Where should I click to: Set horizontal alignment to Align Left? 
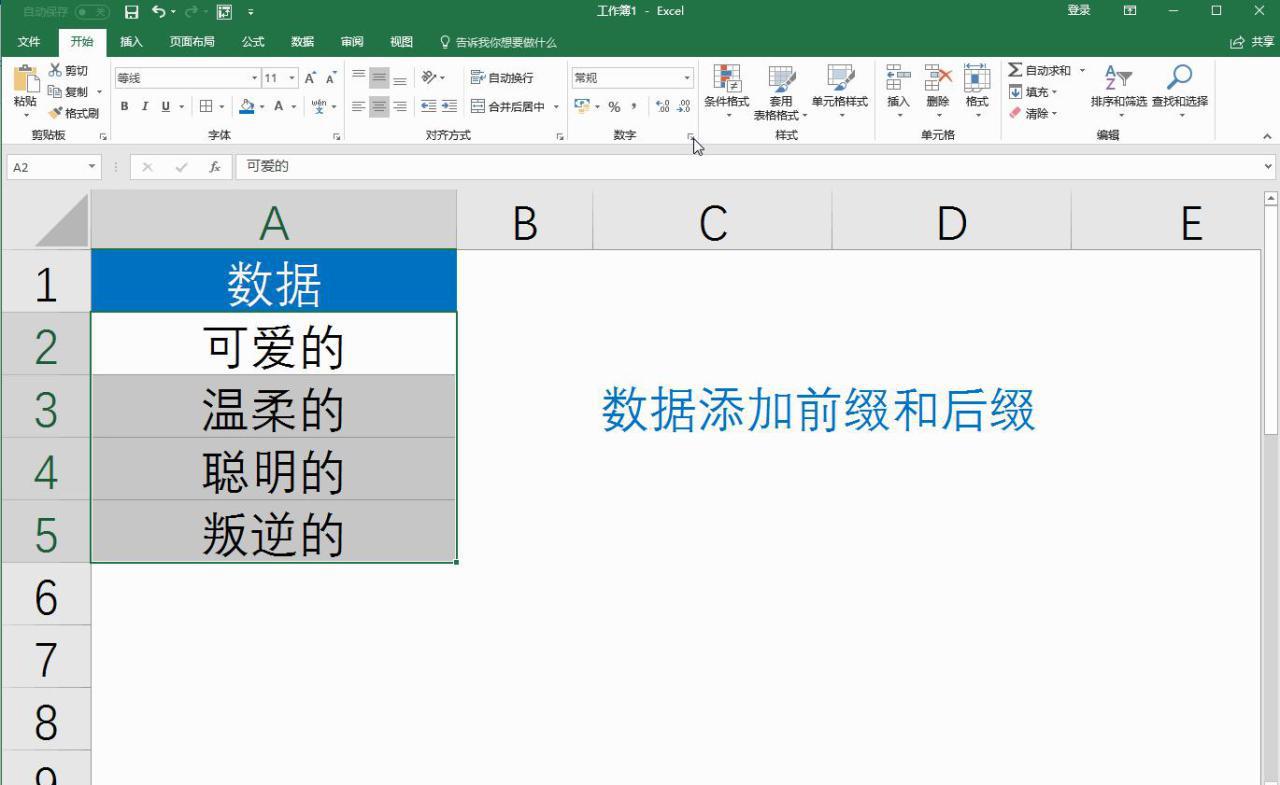pyautogui.click(x=358, y=106)
